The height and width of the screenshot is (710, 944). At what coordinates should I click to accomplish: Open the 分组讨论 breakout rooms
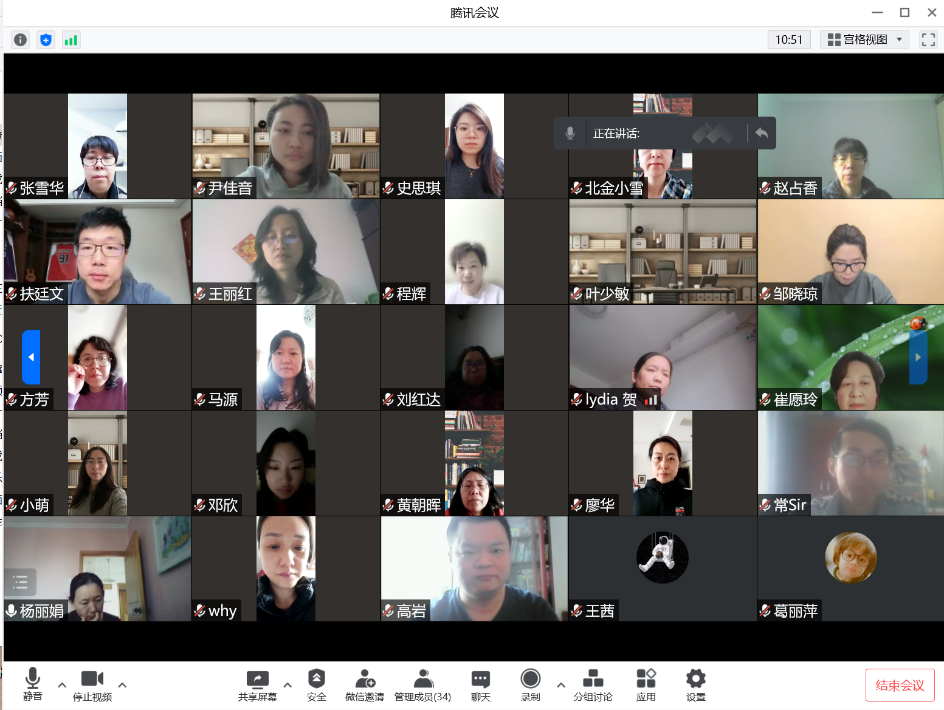[593, 685]
